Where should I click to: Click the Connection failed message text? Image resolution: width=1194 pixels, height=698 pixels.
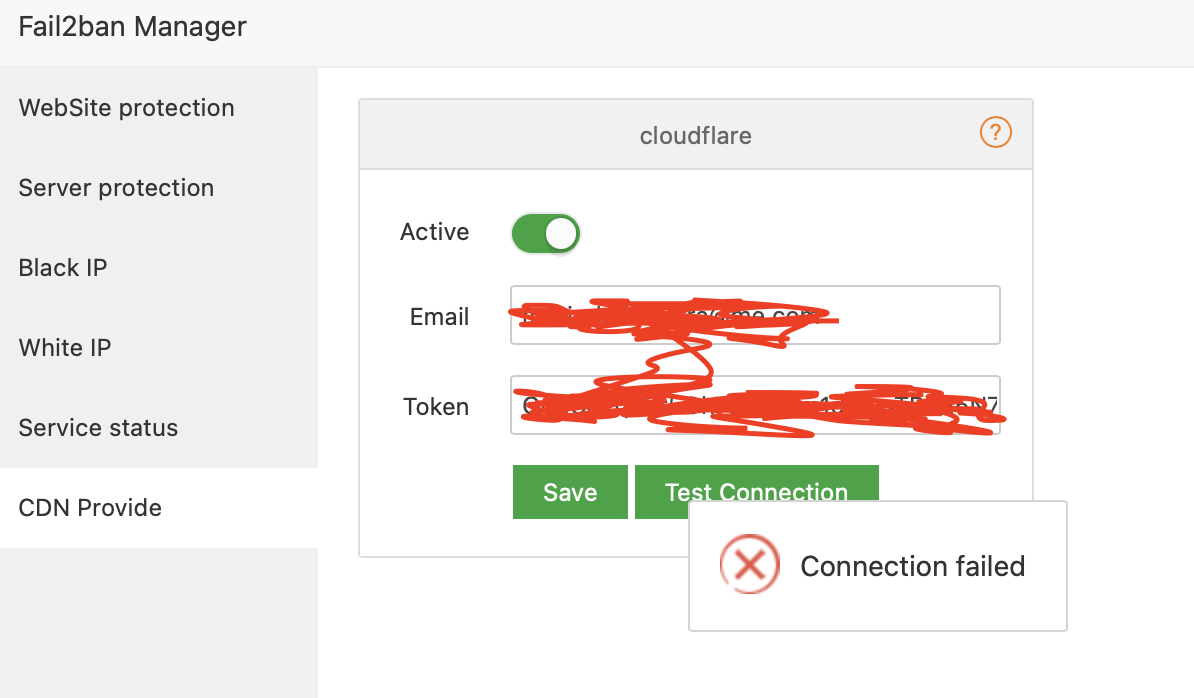click(911, 565)
